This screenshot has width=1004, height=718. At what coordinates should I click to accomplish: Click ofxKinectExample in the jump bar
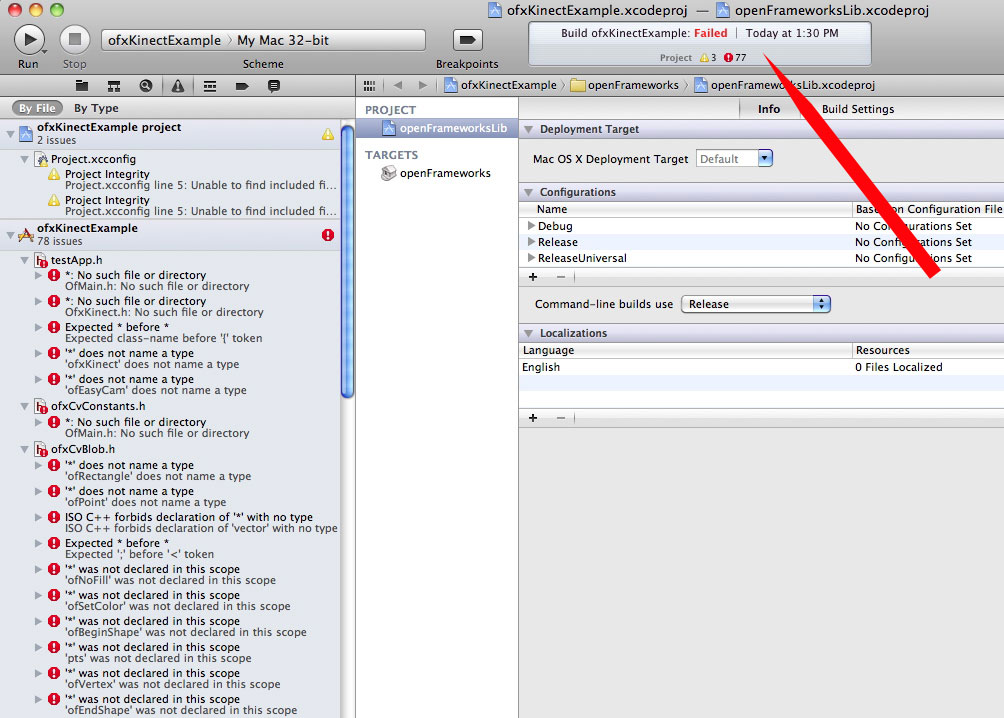pyautogui.click(x=501, y=85)
